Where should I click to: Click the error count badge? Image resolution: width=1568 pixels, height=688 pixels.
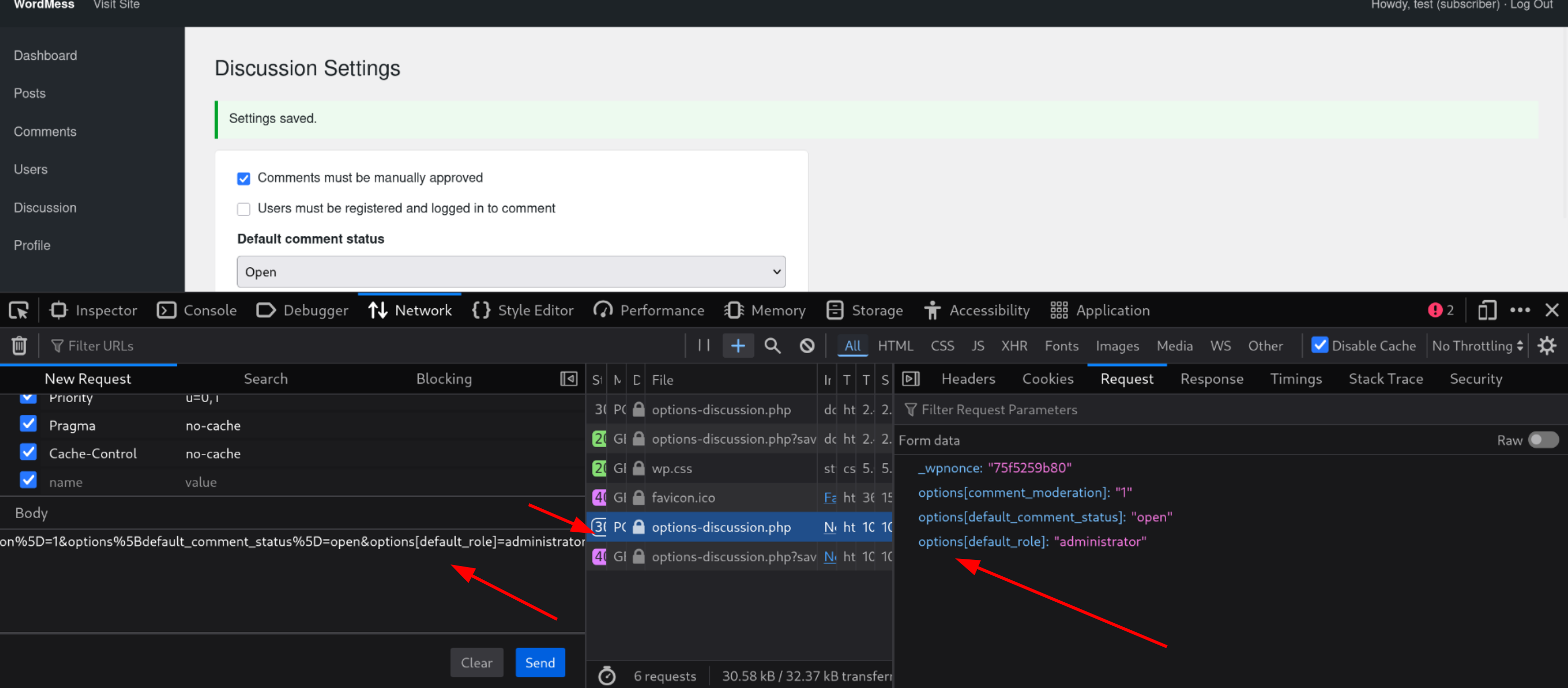pyautogui.click(x=1441, y=310)
